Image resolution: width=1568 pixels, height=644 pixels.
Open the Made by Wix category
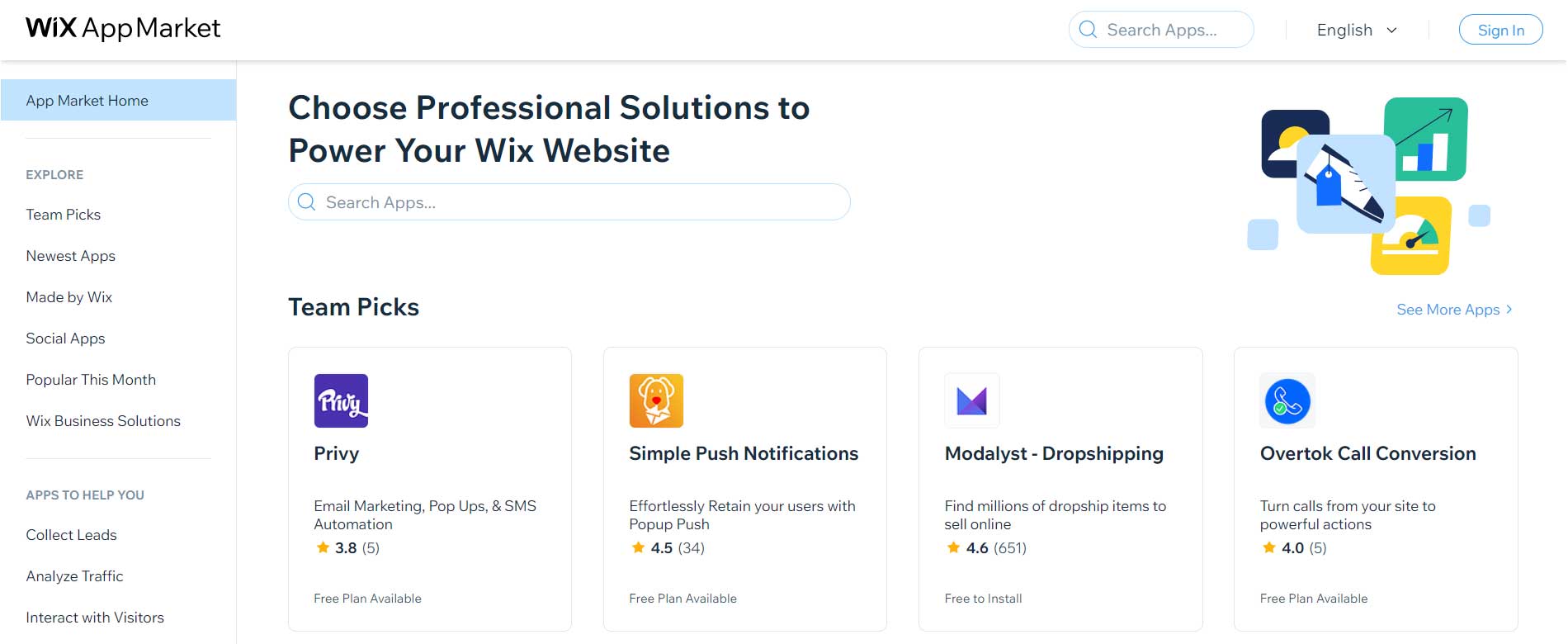click(x=69, y=297)
